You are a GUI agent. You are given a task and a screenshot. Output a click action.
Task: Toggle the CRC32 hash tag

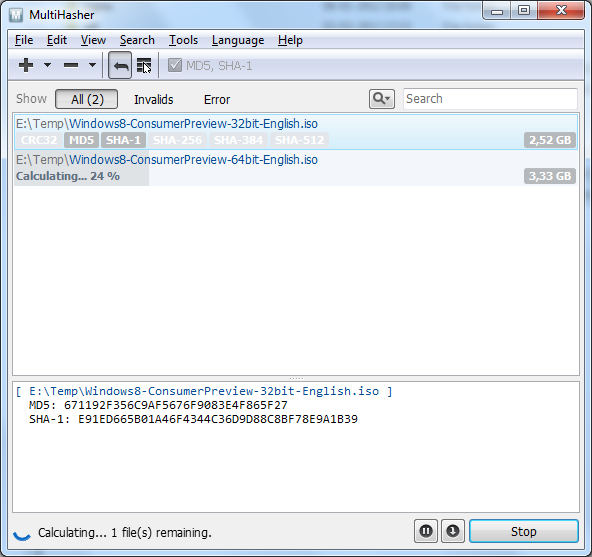39,140
